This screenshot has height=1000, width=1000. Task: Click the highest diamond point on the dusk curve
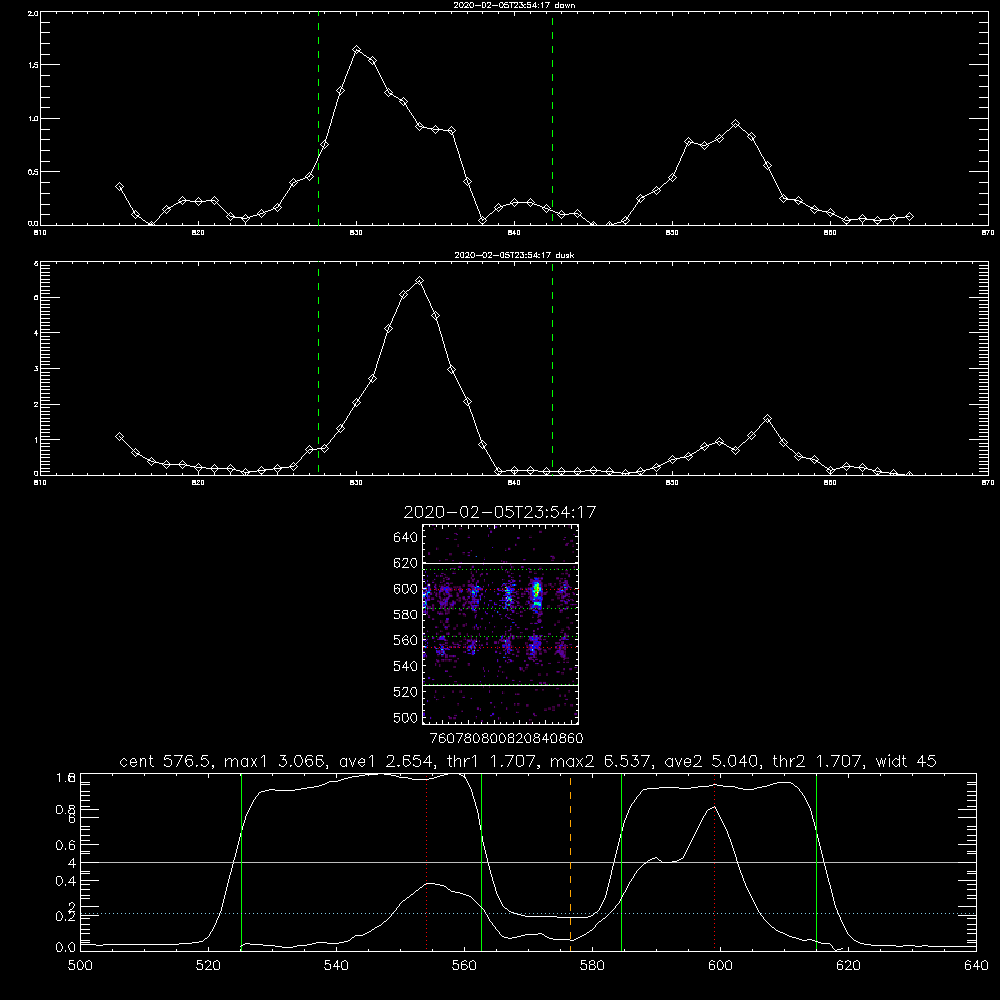click(x=419, y=281)
